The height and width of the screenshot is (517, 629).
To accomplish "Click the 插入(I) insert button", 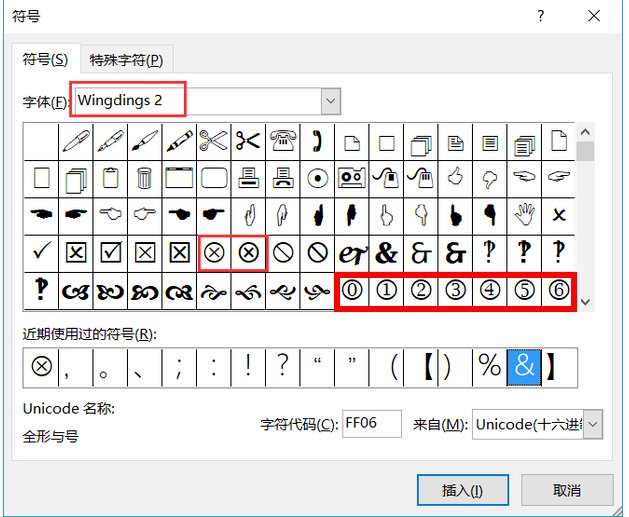I will [x=463, y=490].
